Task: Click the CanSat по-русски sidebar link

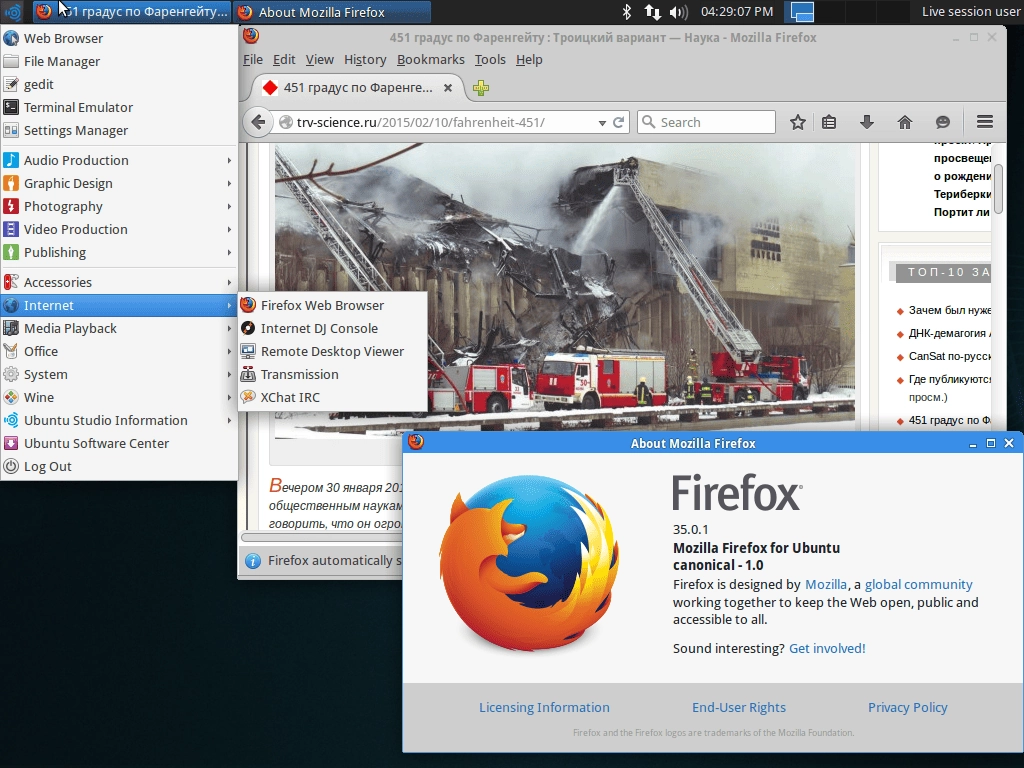Action: (950, 356)
